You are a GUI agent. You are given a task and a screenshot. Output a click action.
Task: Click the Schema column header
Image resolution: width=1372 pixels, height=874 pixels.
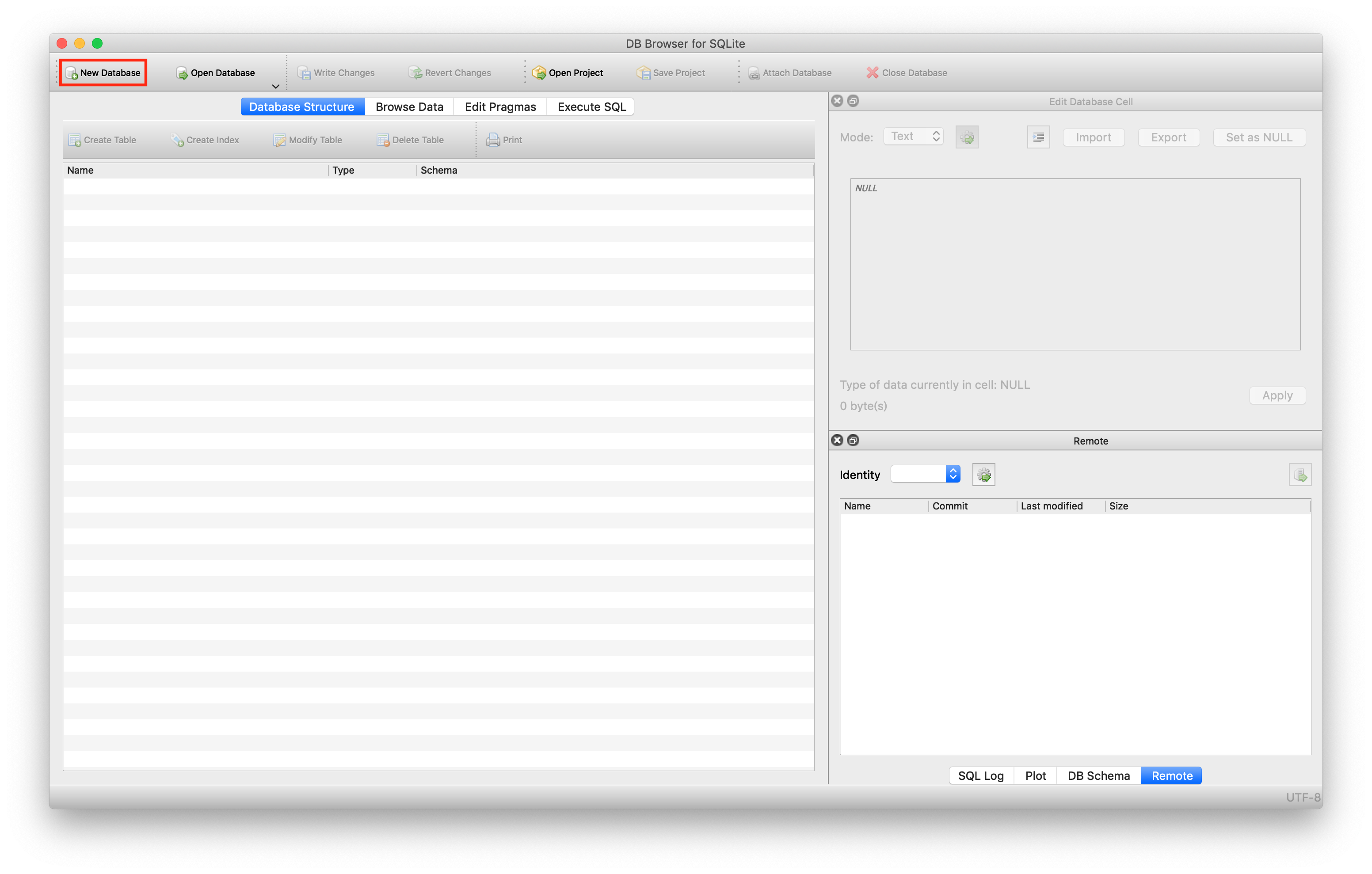click(x=615, y=171)
